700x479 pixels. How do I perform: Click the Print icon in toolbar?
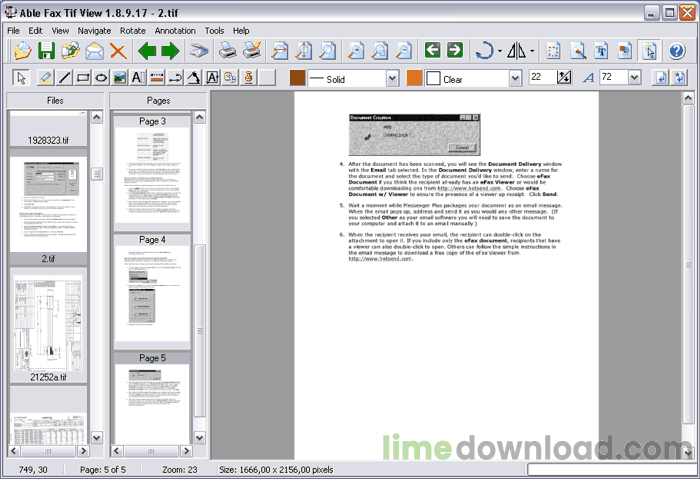228,50
